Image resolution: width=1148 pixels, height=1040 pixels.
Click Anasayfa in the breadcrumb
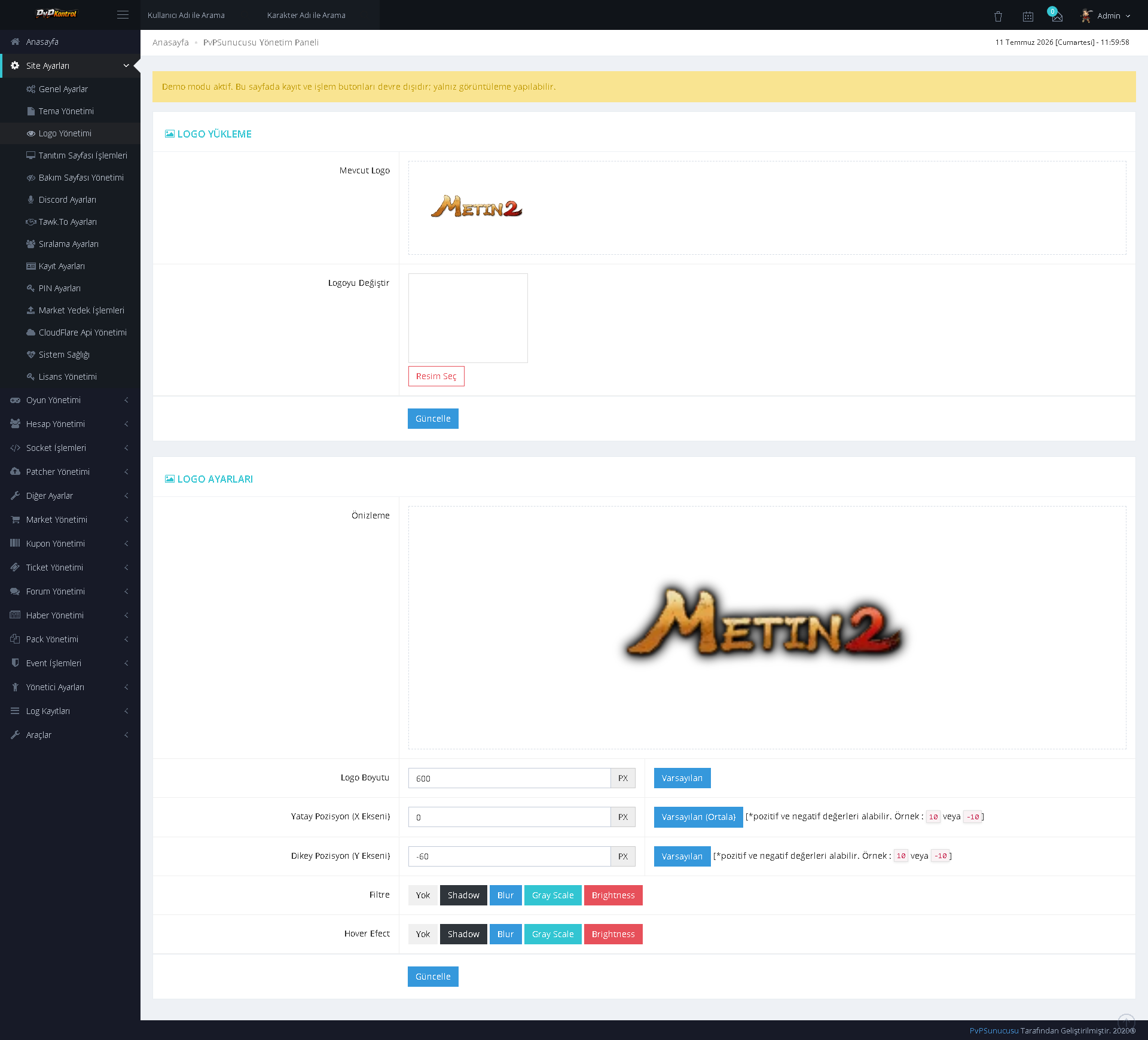(x=170, y=42)
